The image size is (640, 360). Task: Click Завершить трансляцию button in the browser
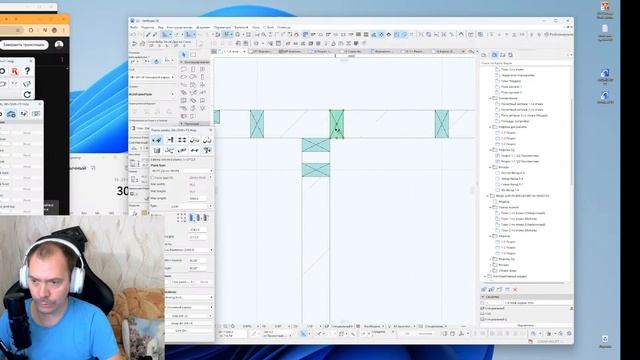[24, 44]
